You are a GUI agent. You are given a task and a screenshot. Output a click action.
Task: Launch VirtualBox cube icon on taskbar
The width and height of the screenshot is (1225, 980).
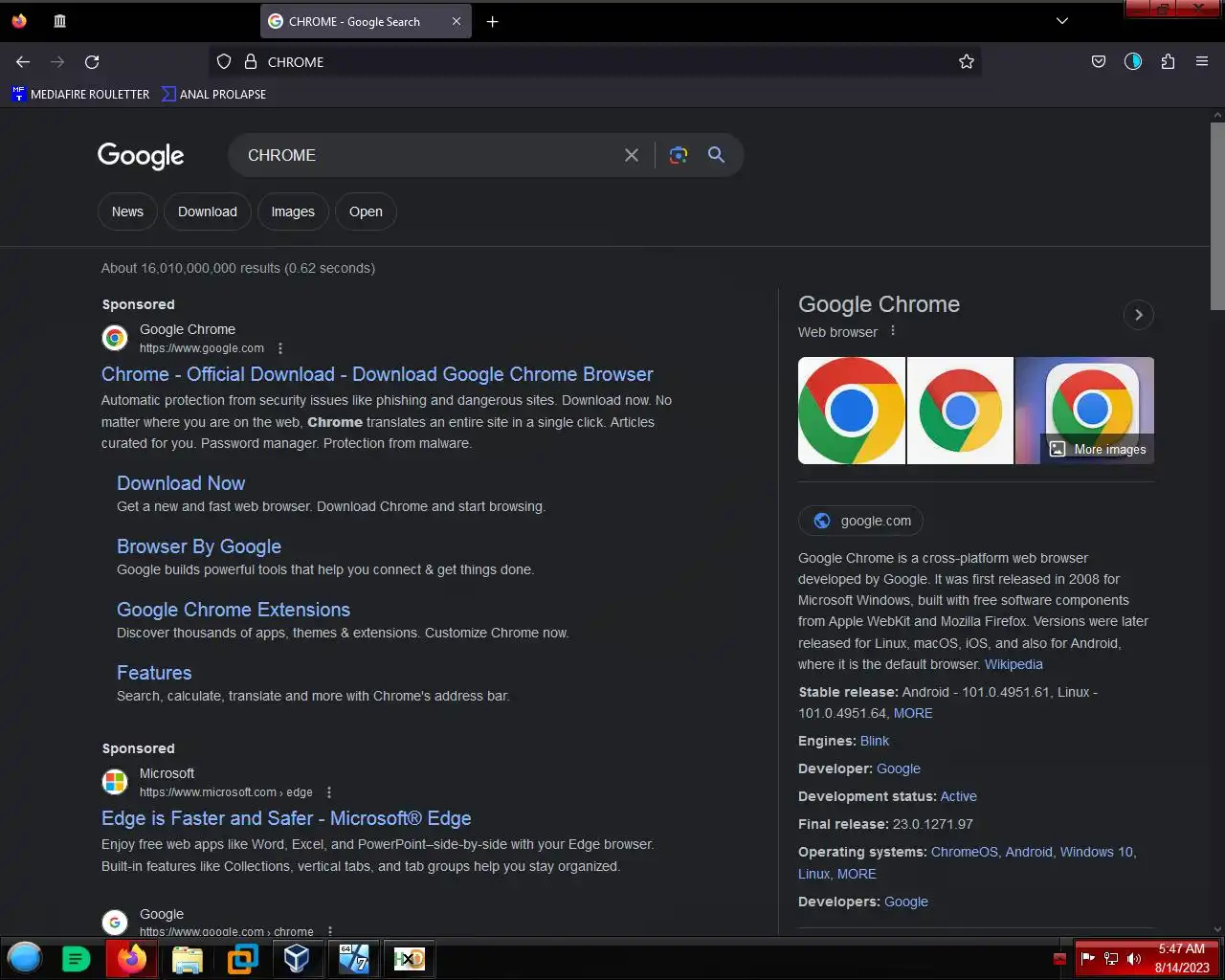tap(297, 958)
